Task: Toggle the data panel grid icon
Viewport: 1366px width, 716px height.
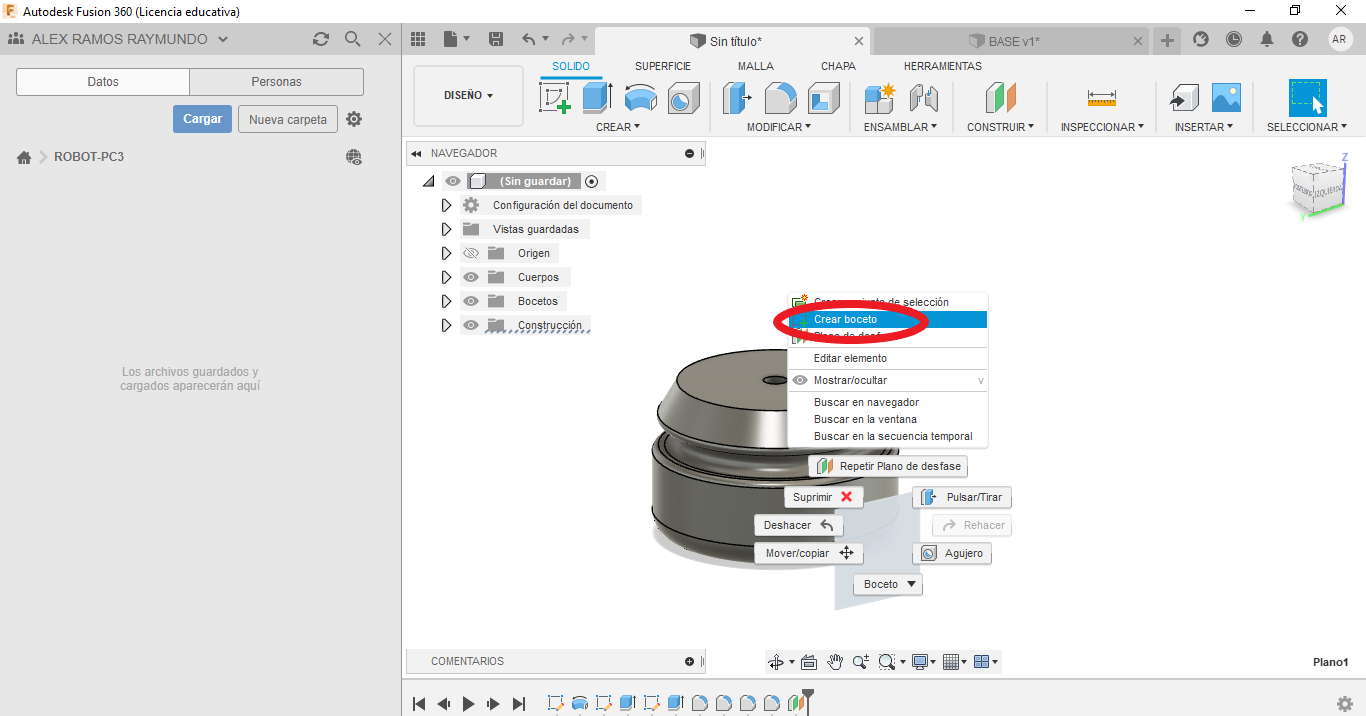Action: (419, 39)
